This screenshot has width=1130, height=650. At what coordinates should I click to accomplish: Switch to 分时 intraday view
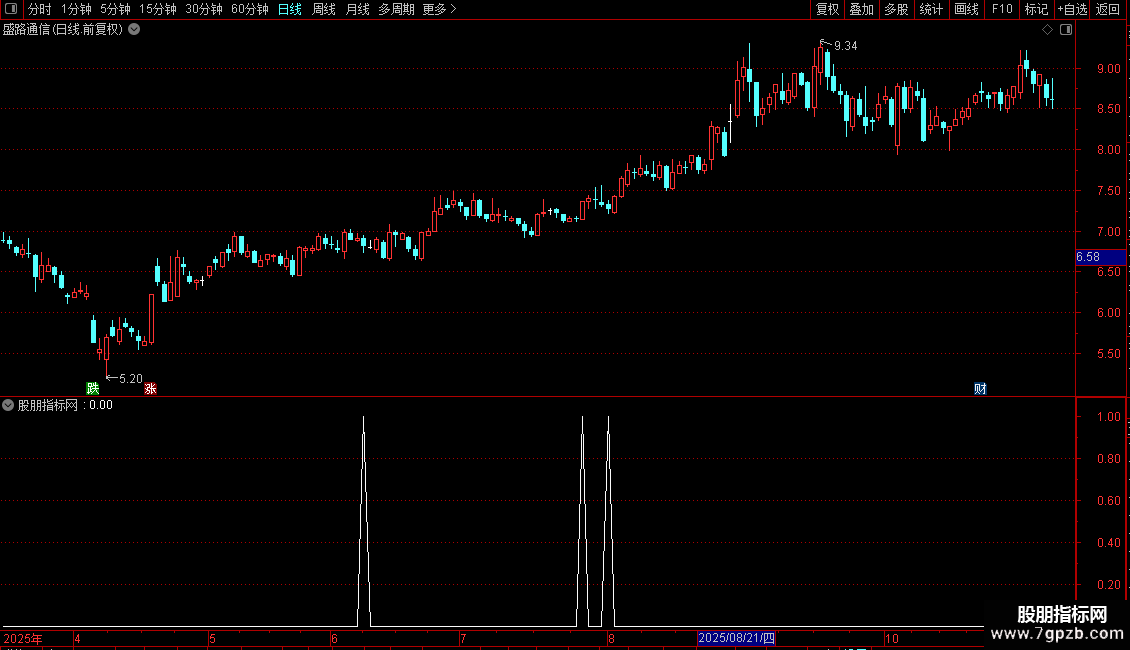tap(40, 9)
